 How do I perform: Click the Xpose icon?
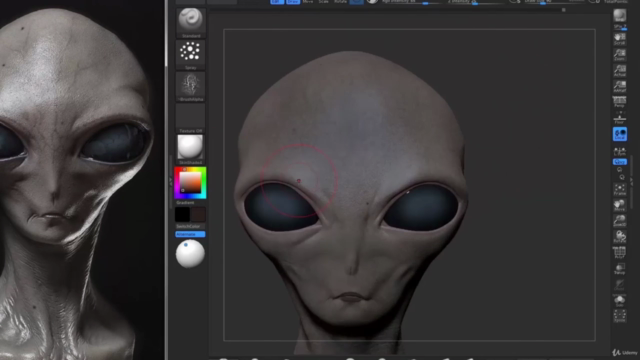[x=620, y=316]
